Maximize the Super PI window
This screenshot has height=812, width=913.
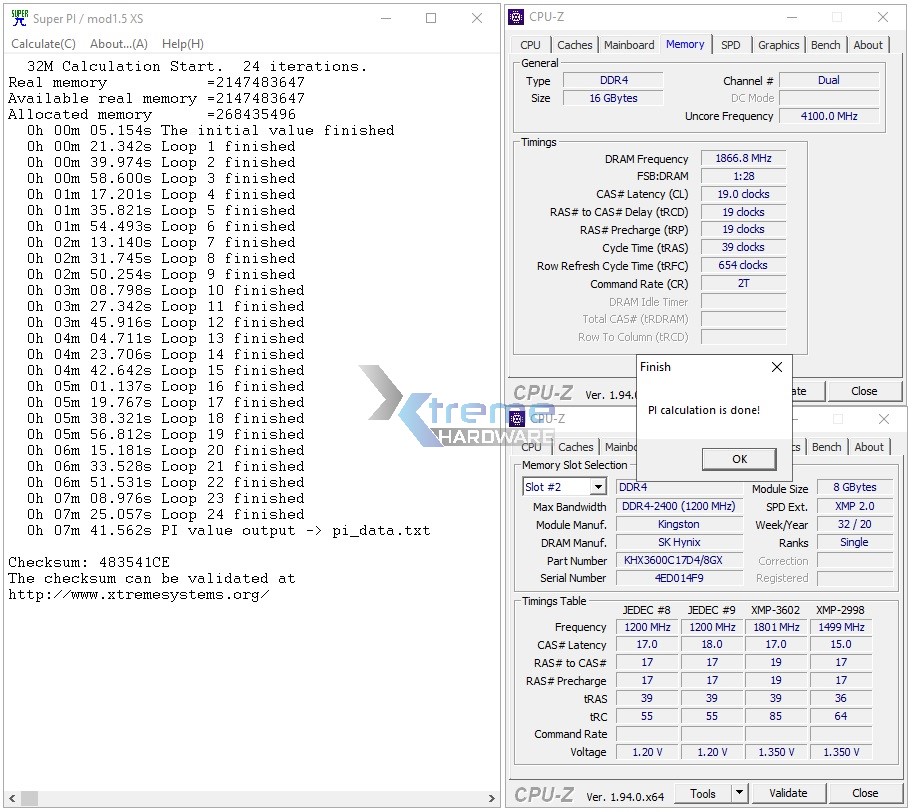pos(431,18)
